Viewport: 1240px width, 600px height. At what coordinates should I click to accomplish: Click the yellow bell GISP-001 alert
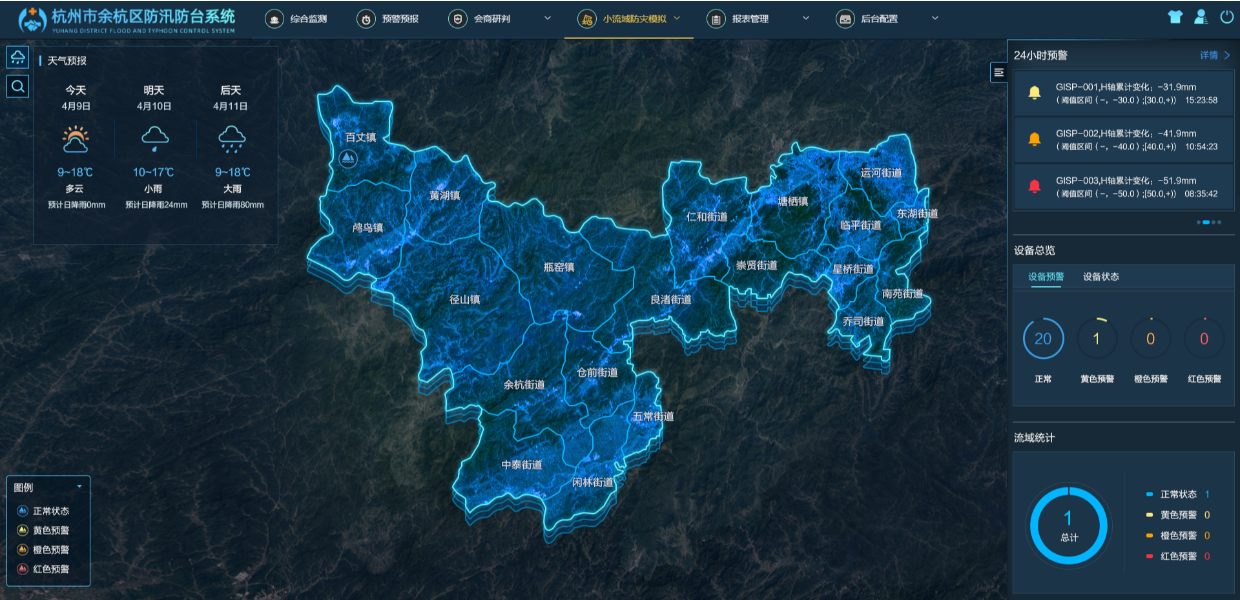pyautogui.click(x=1034, y=93)
